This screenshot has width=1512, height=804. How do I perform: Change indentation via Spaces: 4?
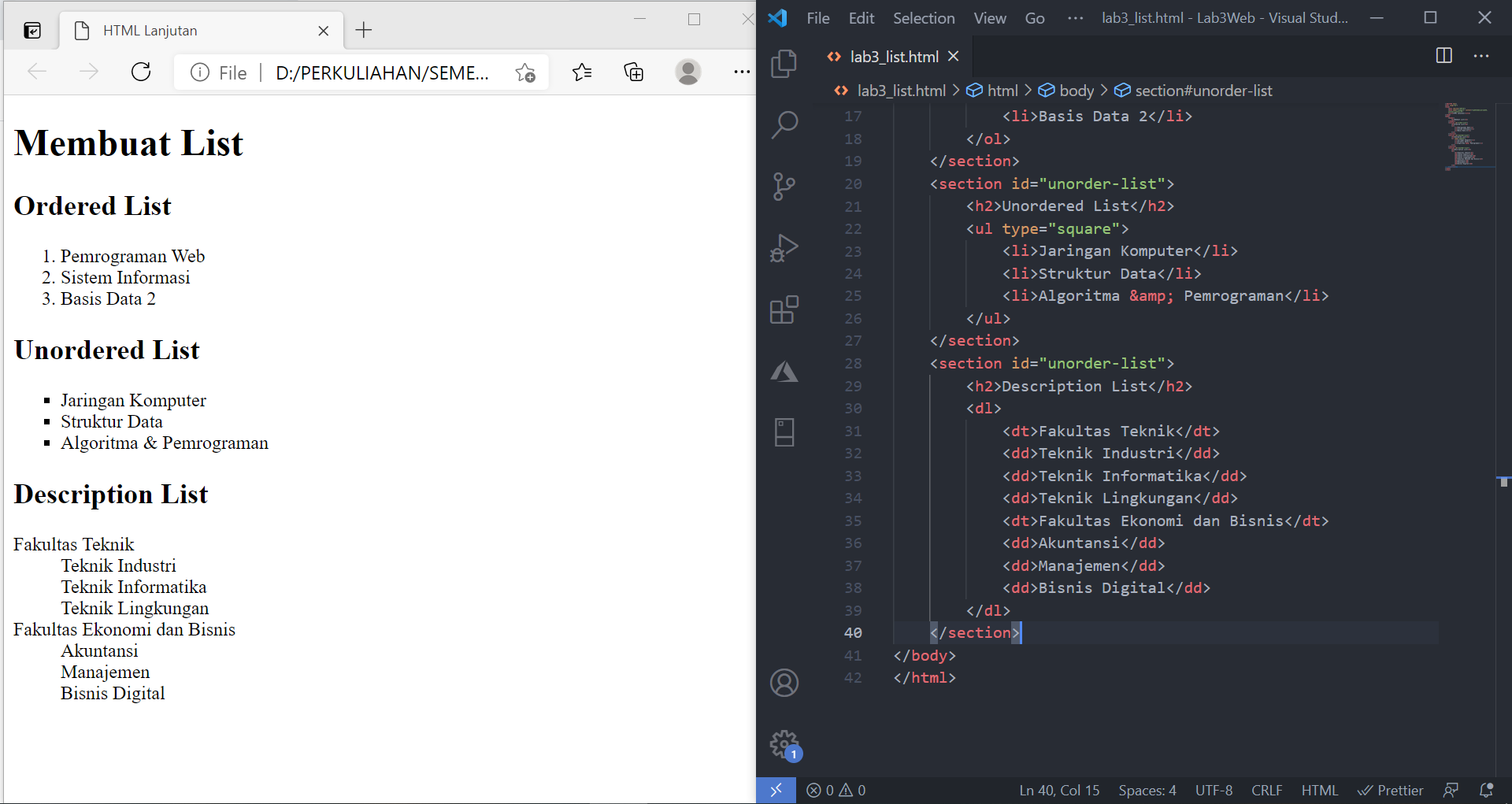1147,790
